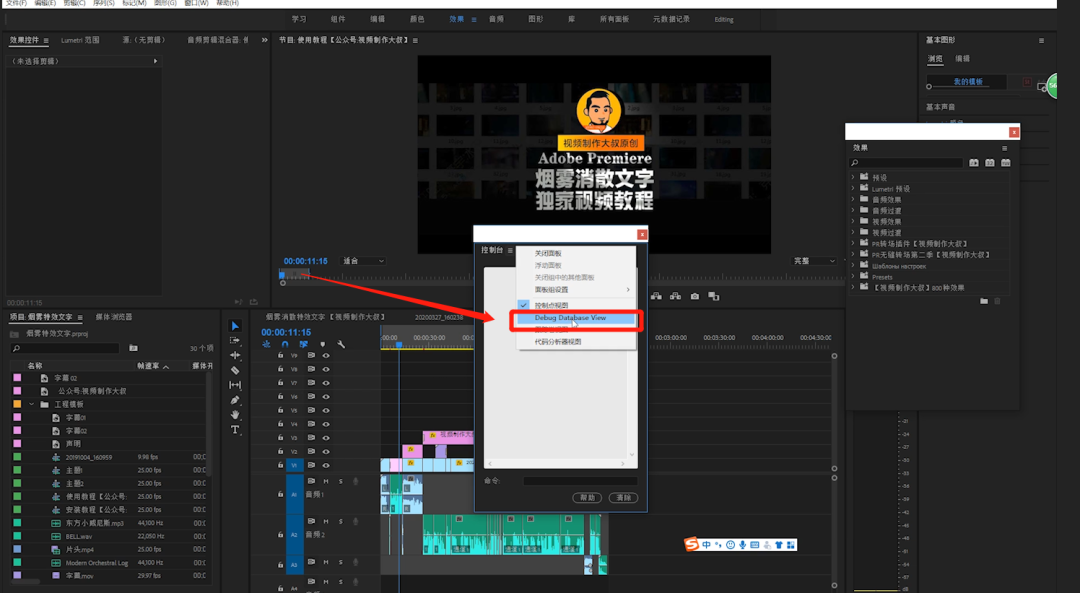Toggle nest sequence insert icon in timeline
The width and height of the screenshot is (1080, 593).
point(266,344)
